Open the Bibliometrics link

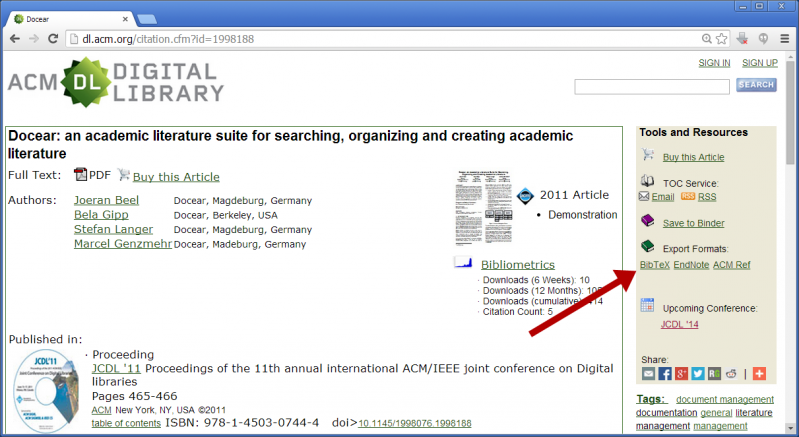pyautogui.click(x=518, y=265)
